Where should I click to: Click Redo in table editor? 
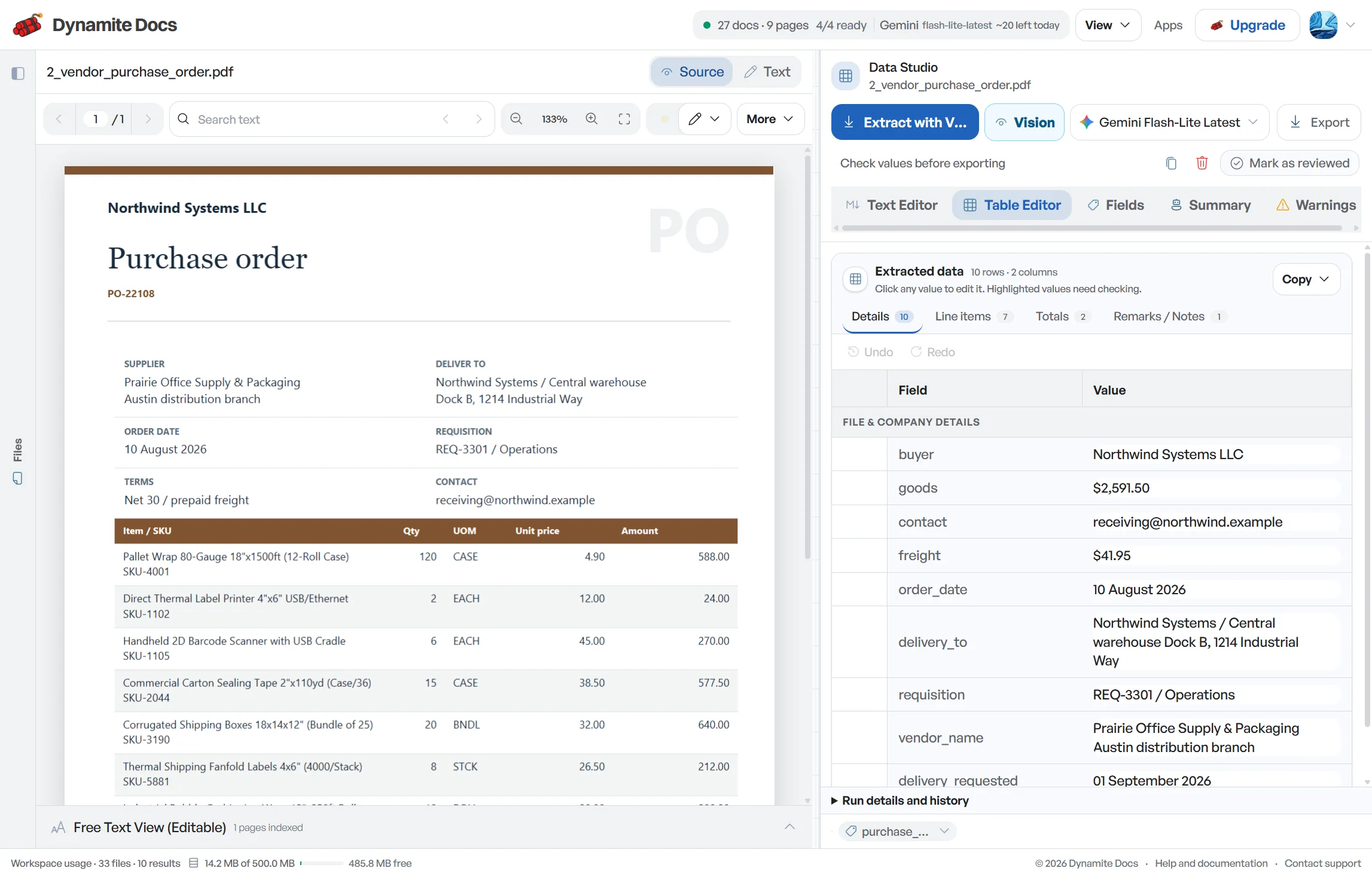[x=933, y=352]
